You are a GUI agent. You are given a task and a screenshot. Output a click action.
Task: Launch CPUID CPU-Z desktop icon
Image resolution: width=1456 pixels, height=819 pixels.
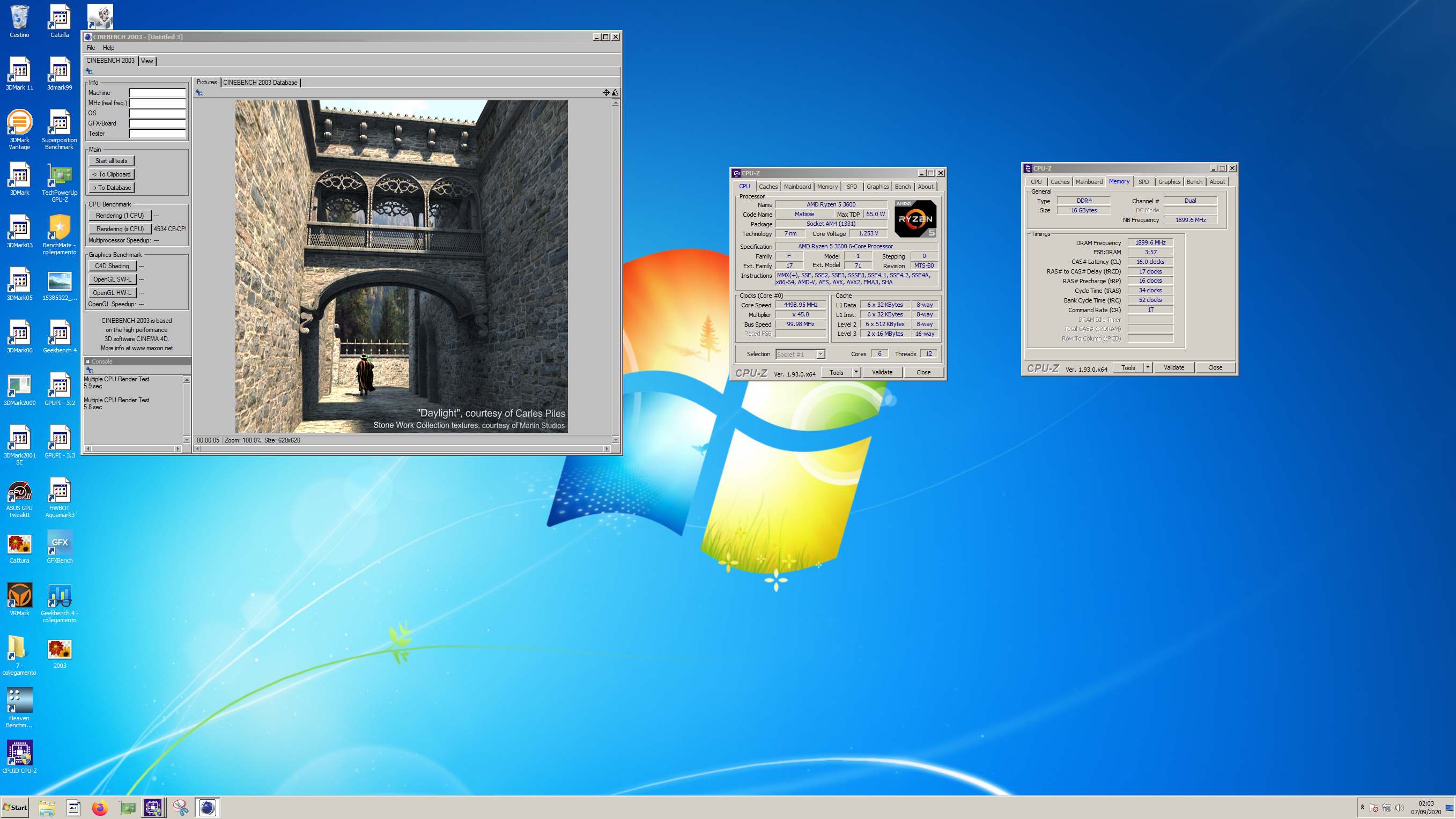point(19,757)
